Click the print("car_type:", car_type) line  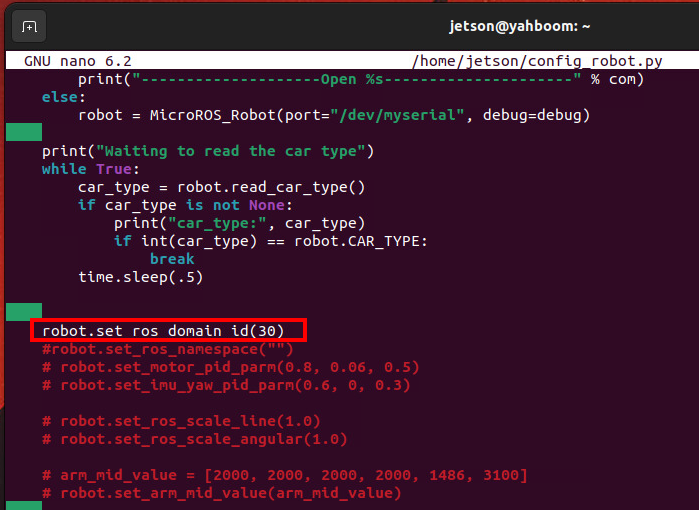[x=239, y=223]
